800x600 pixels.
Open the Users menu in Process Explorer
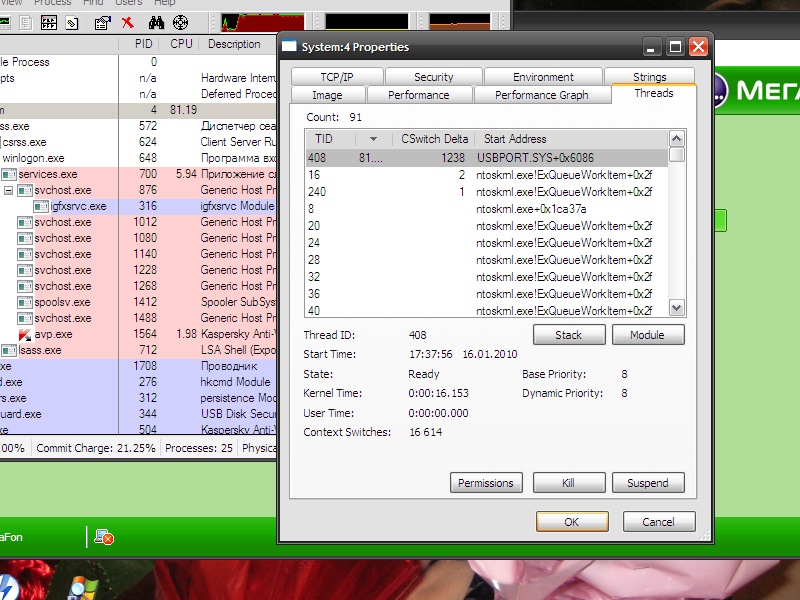129,3
